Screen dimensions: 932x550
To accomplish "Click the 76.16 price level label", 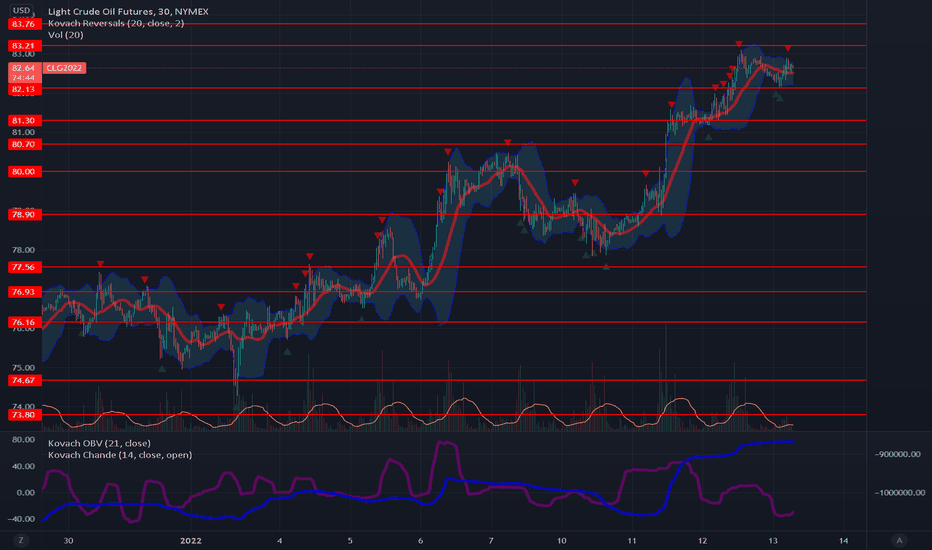I will [25, 322].
